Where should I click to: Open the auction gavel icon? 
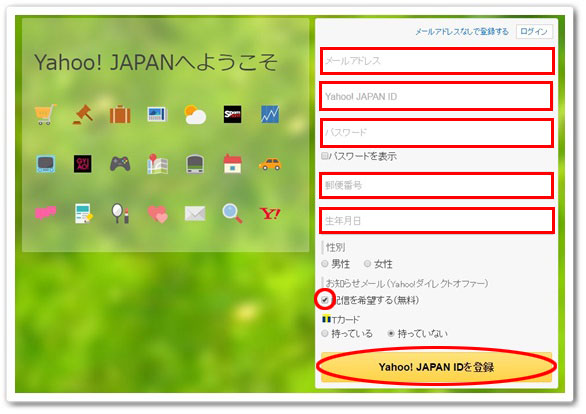tap(83, 114)
